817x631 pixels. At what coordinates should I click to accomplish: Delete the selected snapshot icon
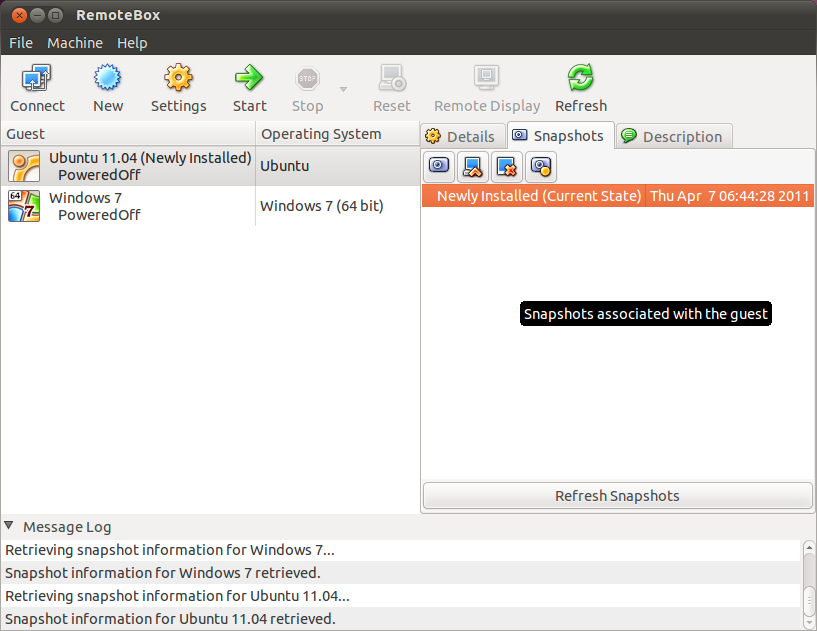506,166
